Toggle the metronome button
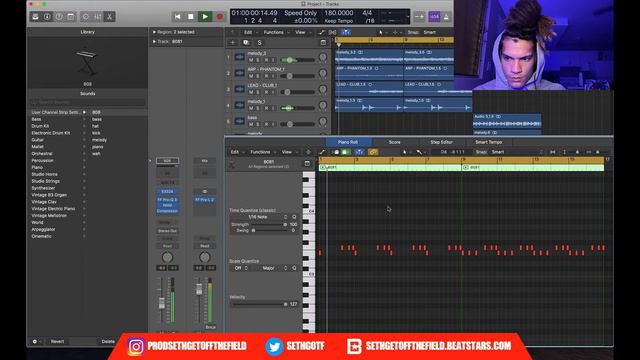This screenshot has width=640, height=360. [446, 17]
